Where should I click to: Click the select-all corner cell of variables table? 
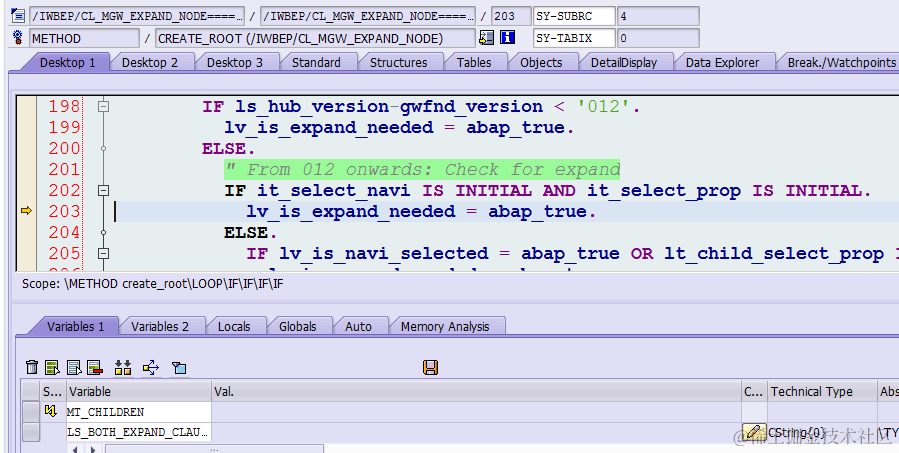(31, 392)
